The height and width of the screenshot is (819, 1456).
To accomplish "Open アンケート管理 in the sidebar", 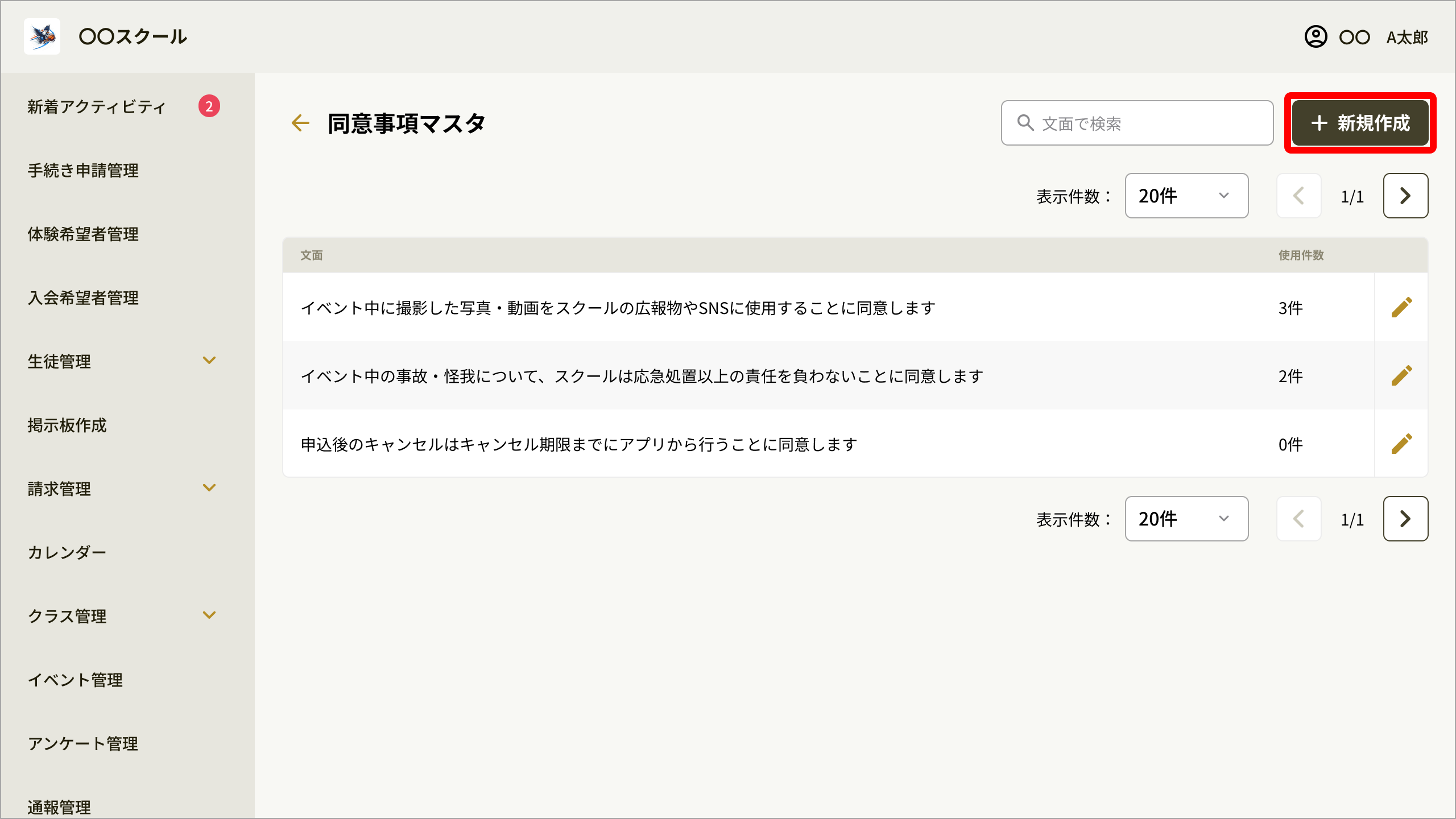I will click(x=83, y=744).
